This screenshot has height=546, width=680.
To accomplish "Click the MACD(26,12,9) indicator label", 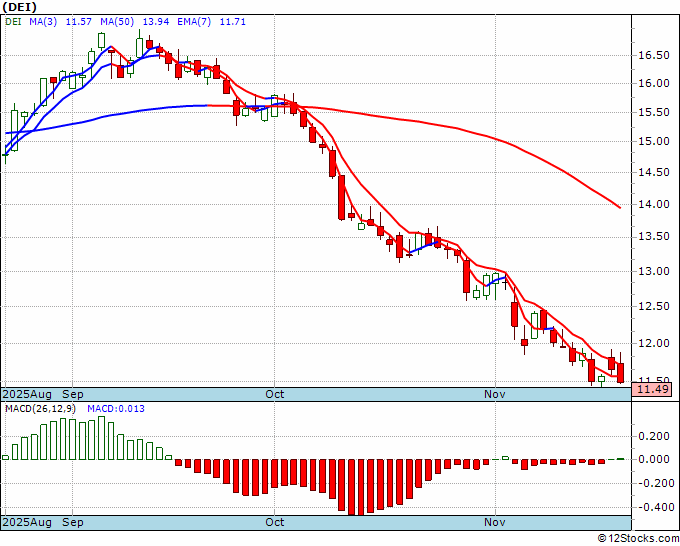I will click(40, 409).
